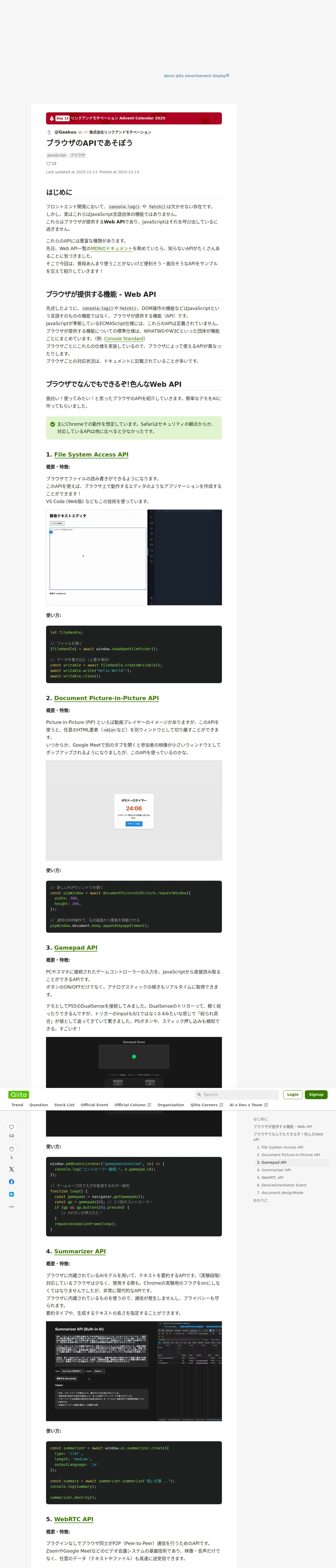
Task: Click the stock icon in the left sidebar
Action: coord(11,1149)
